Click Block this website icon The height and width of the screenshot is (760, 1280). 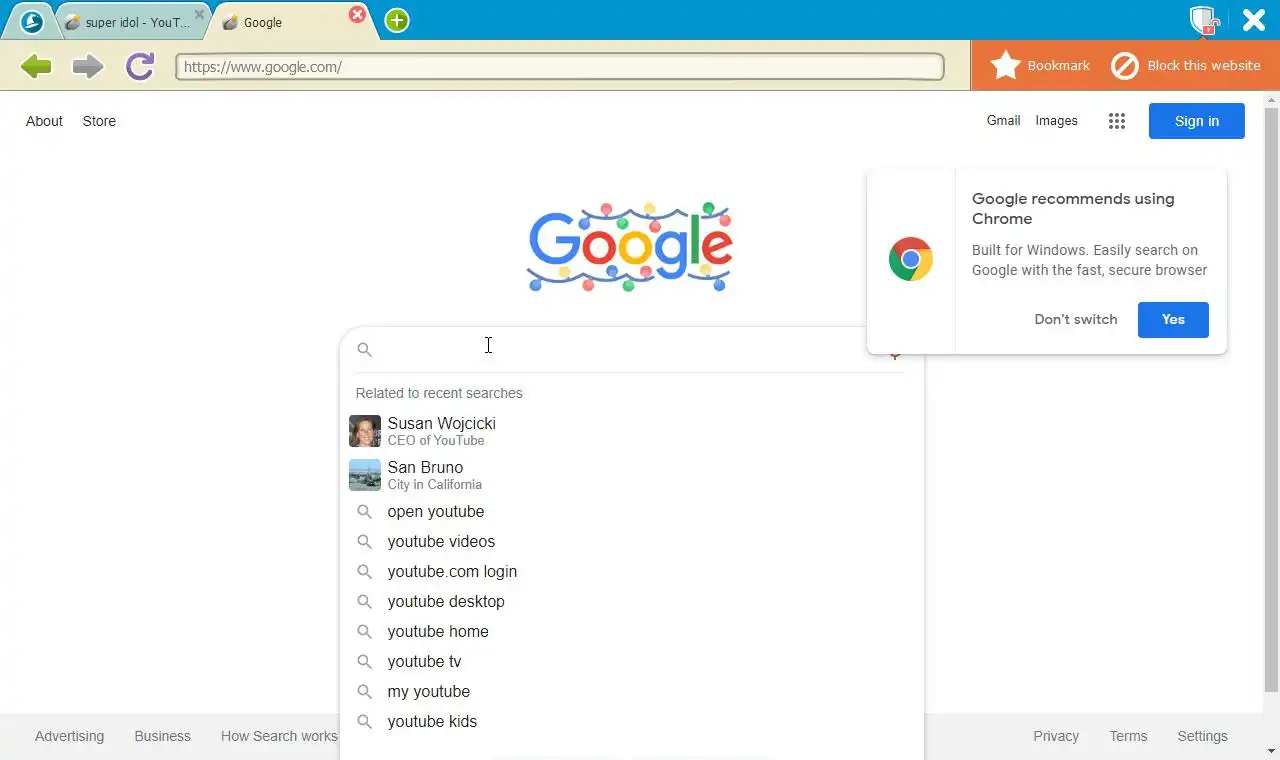point(1125,66)
